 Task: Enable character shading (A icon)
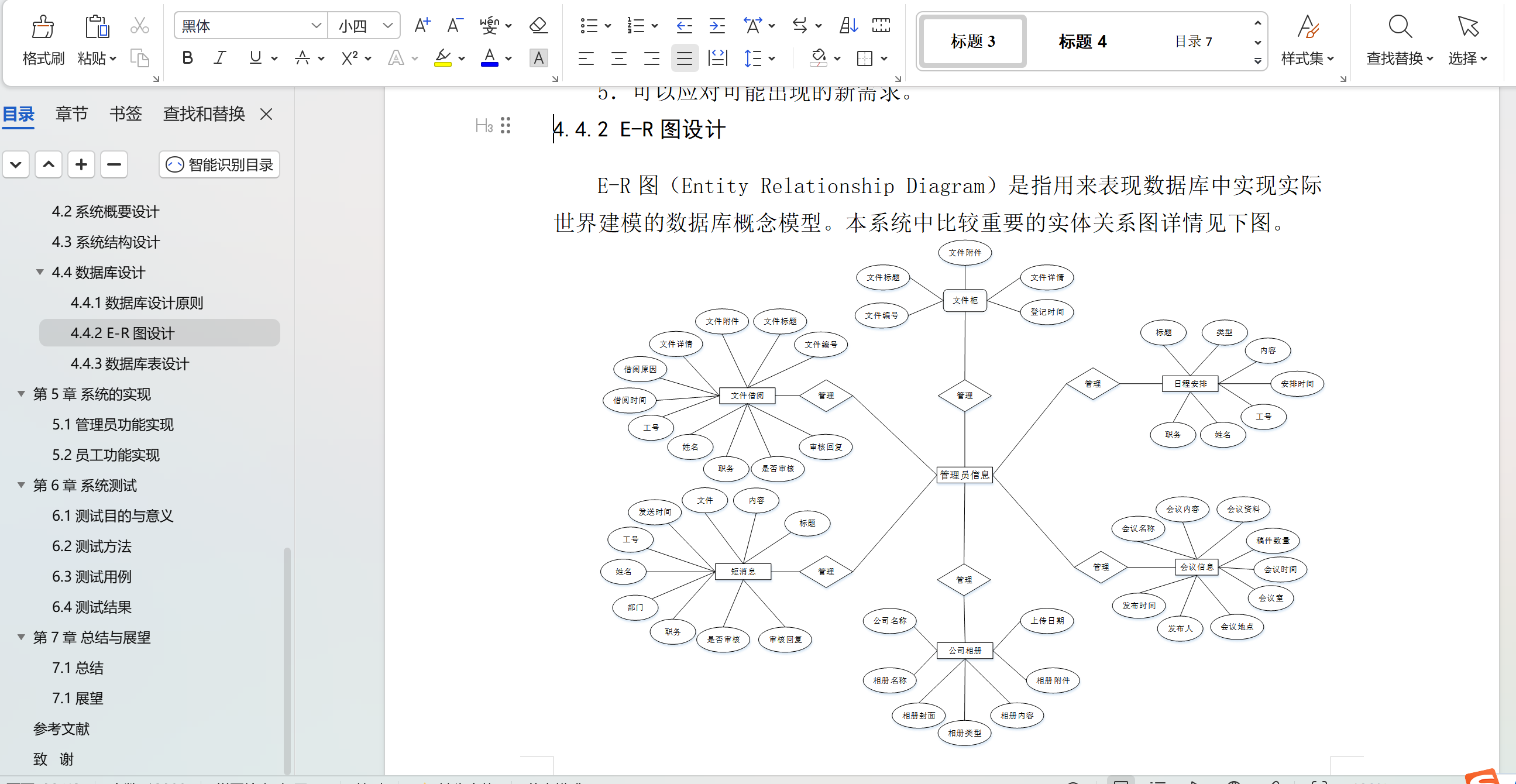tap(538, 58)
